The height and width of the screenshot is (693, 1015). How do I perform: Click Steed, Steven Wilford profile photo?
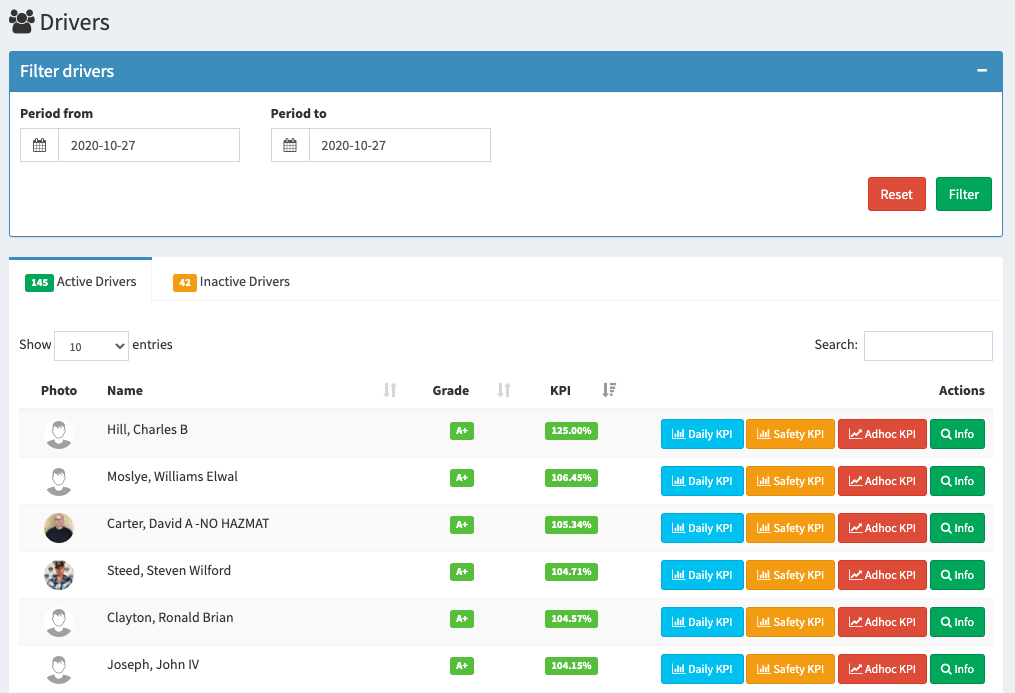59,575
